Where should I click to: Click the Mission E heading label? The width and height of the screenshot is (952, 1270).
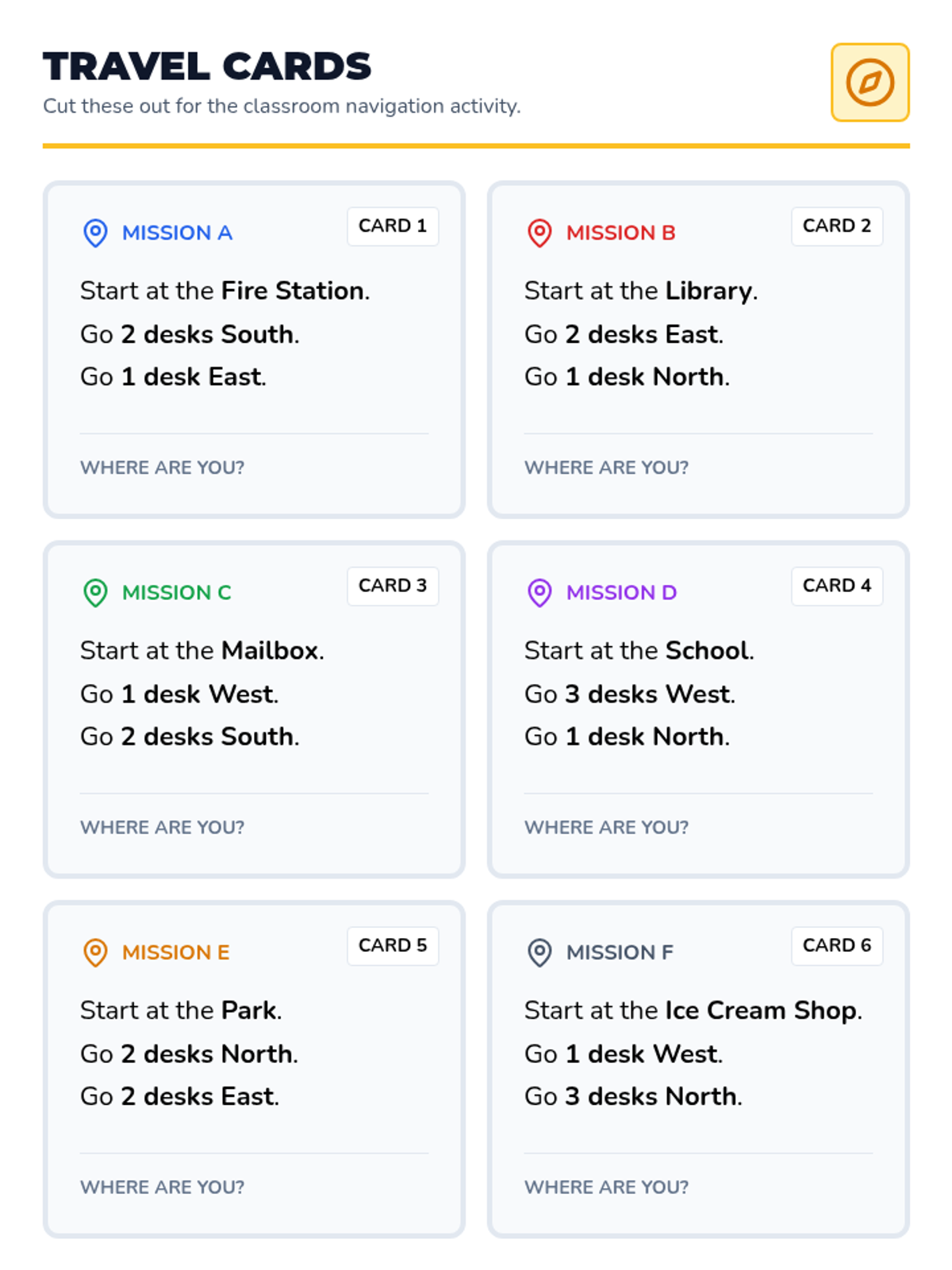coord(176,952)
